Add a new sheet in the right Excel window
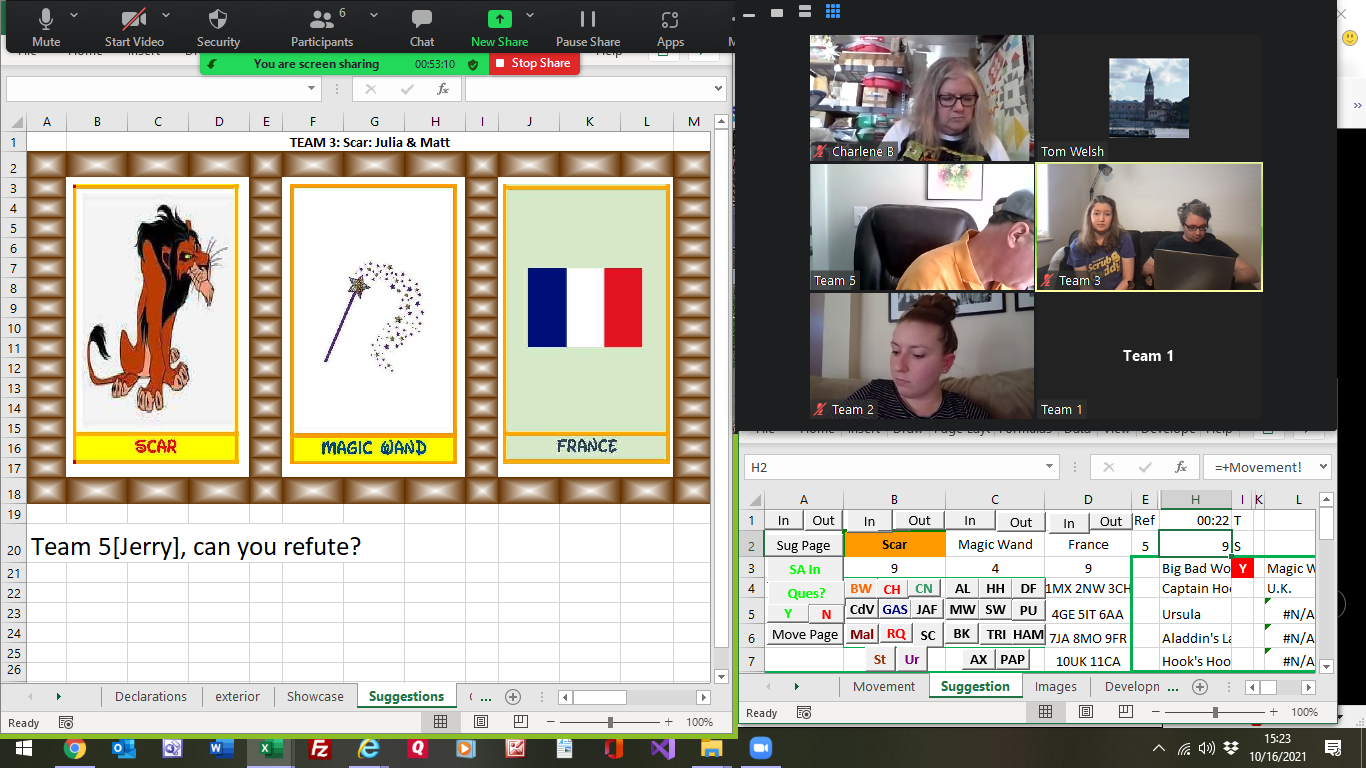 point(1200,687)
